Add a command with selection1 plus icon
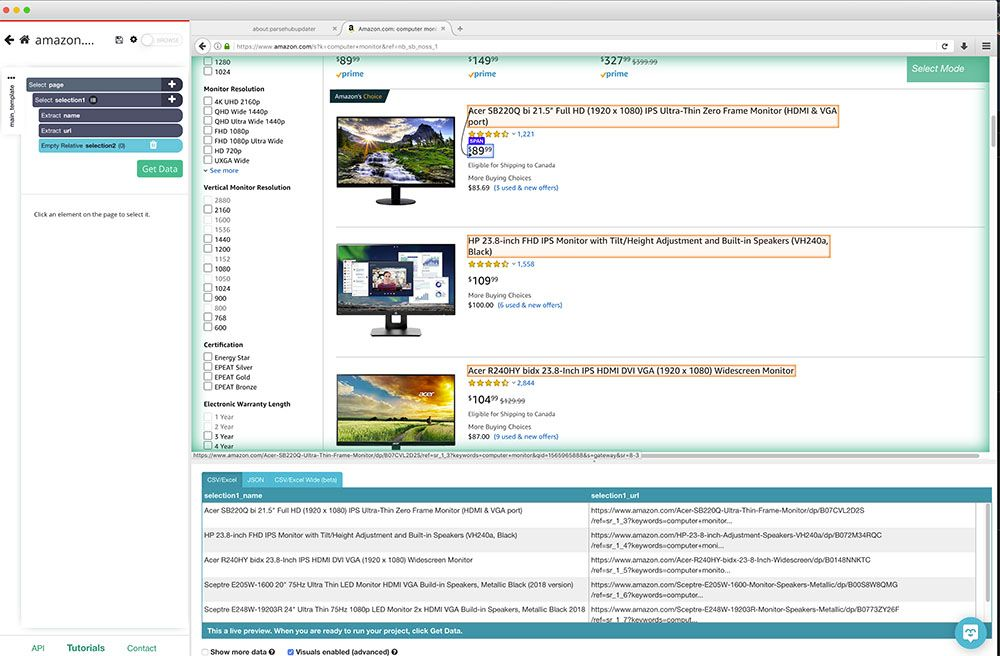 tap(172, 99)
